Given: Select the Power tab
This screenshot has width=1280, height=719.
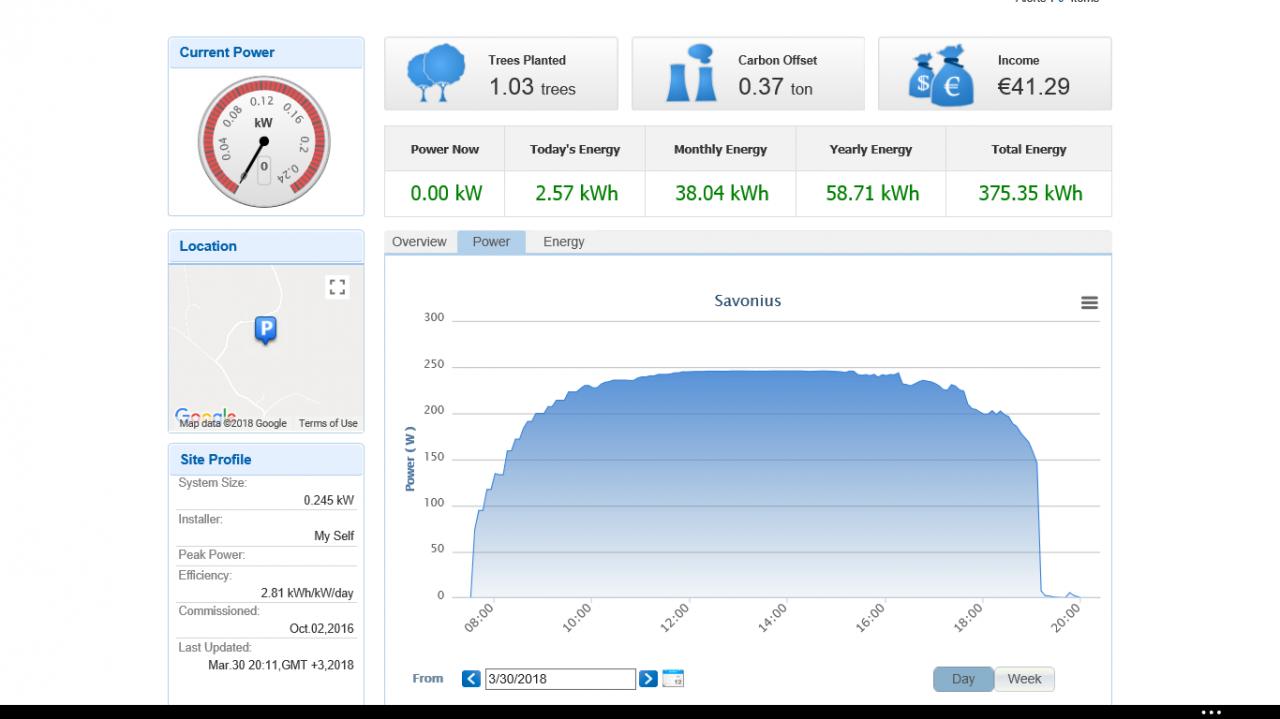Looking at the screenshot, I should 491,242.
